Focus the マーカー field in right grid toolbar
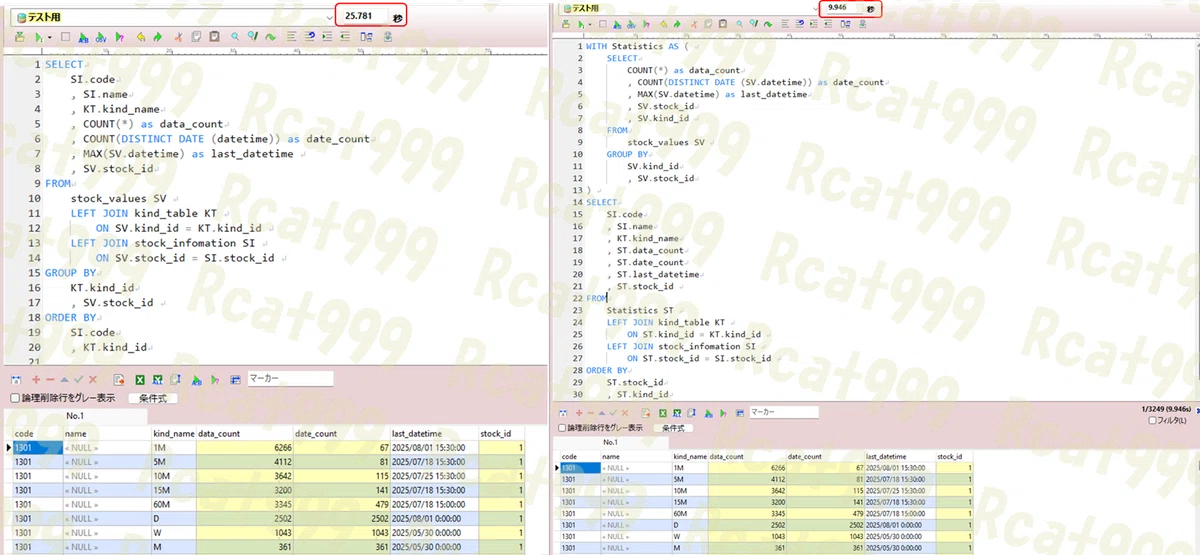 (784, 413)
